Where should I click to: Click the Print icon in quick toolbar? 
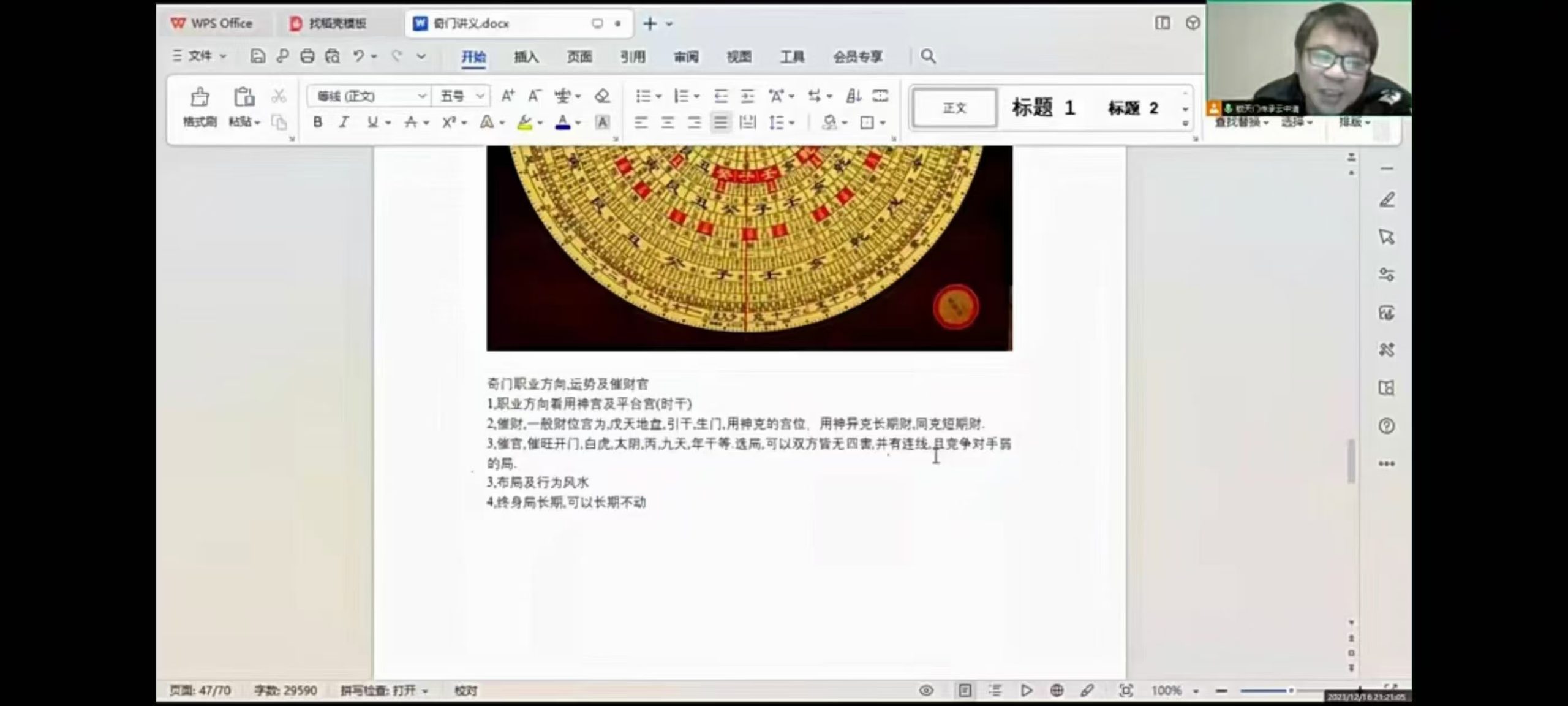(307, 56)
